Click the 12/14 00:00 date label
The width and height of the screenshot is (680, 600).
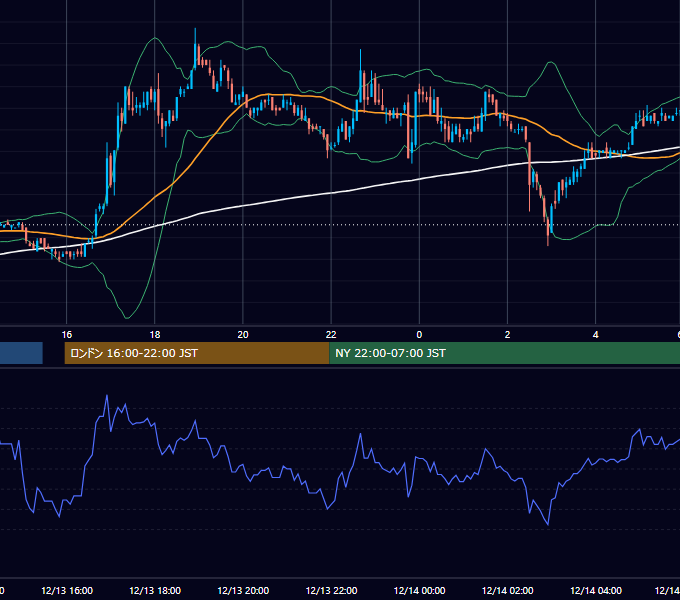(x=419, y=590)
